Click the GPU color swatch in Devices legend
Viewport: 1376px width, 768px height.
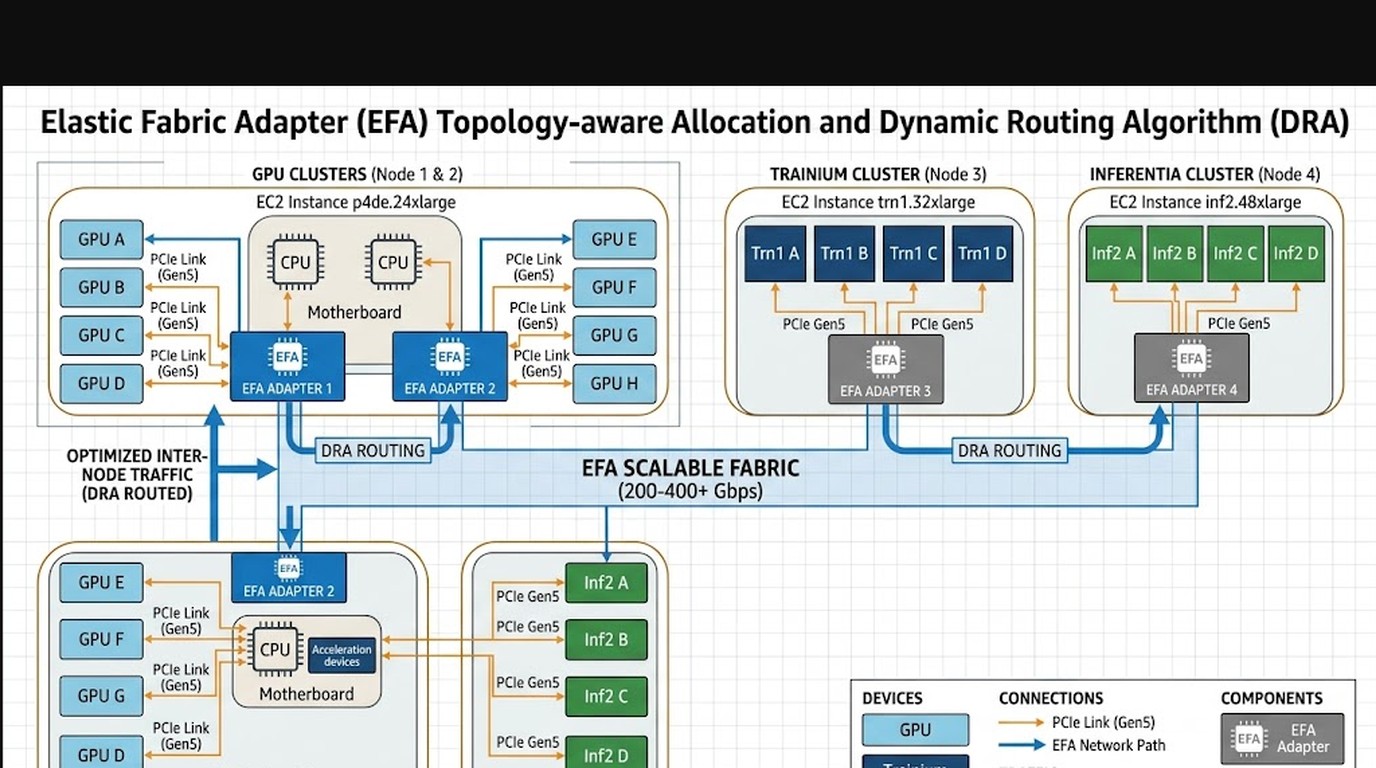point(915,730)
